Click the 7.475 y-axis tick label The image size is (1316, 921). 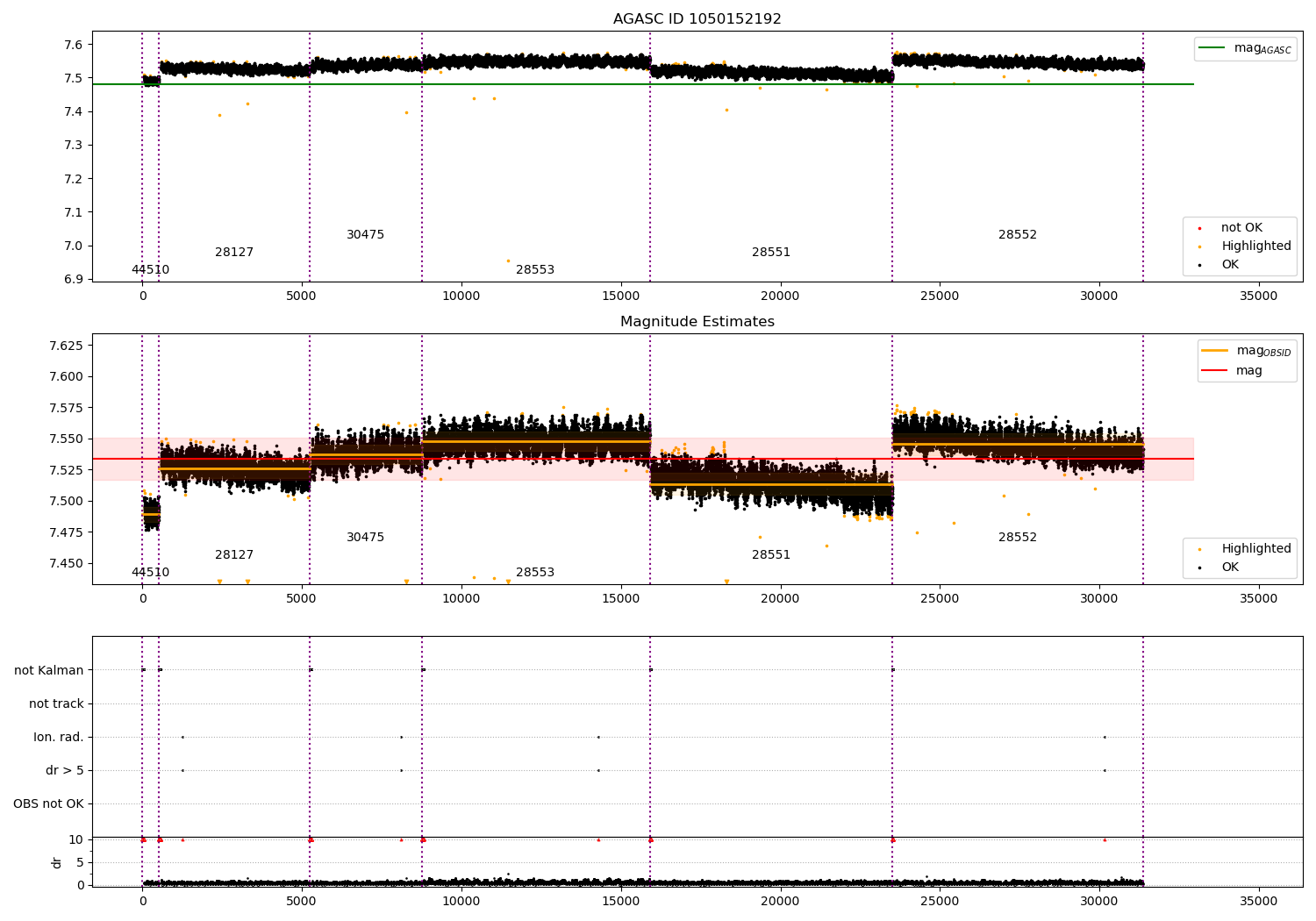tap(66, 532)
